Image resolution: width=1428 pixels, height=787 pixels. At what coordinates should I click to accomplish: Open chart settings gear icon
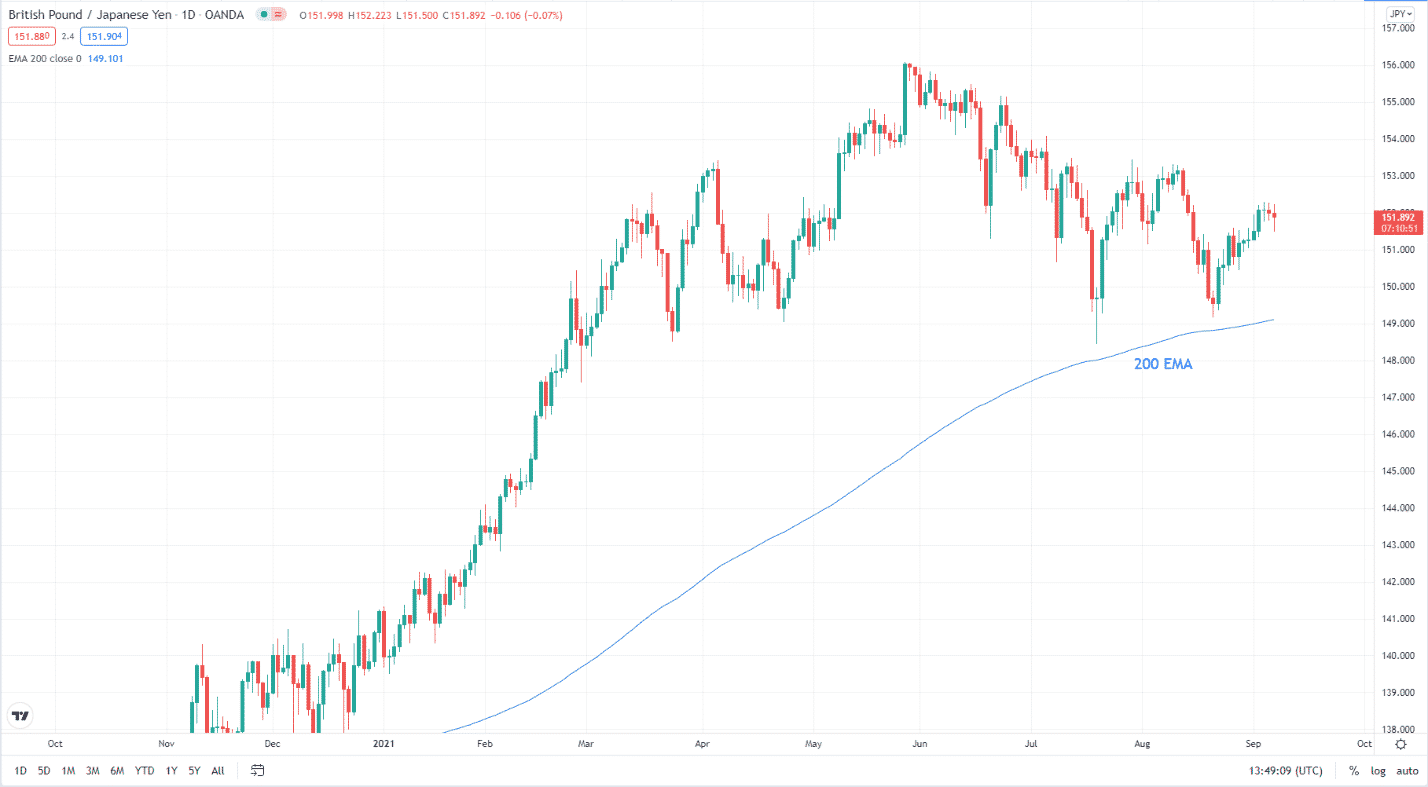pyautogui.click(x=1400, y=744)
